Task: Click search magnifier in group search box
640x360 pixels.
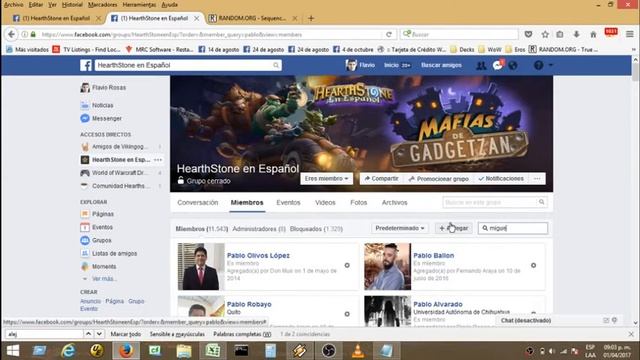Action: (x=542, y=202)
